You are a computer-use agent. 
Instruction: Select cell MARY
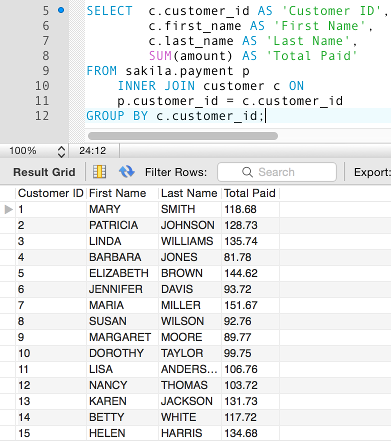click(122, 209)
